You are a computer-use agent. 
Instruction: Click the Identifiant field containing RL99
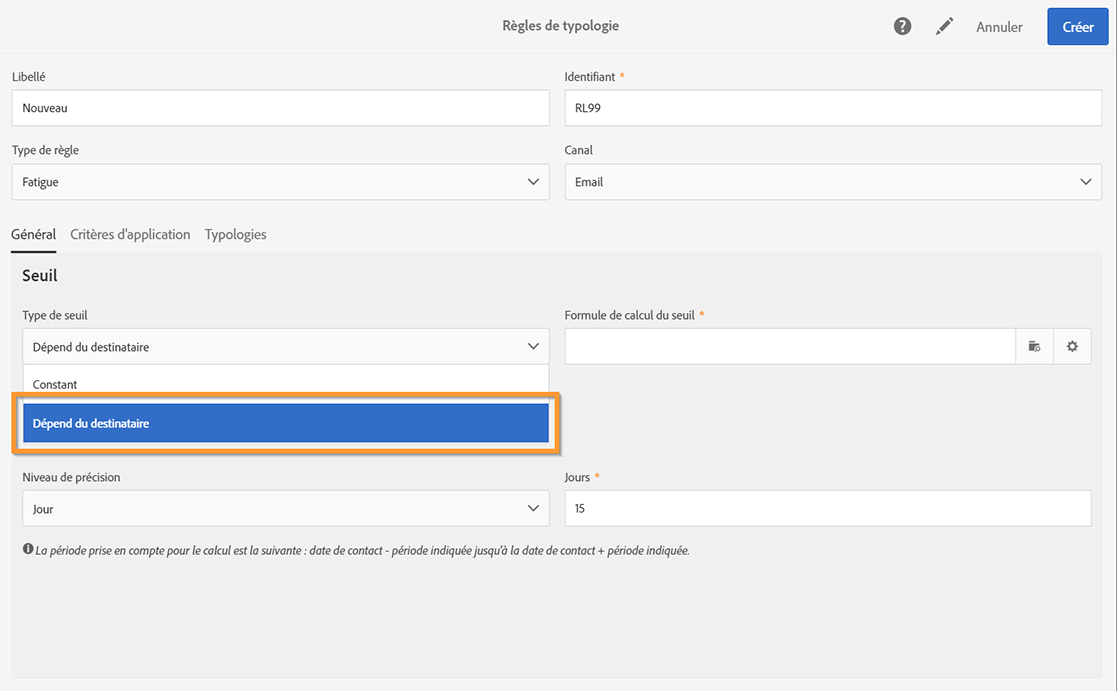pos(832,108)
